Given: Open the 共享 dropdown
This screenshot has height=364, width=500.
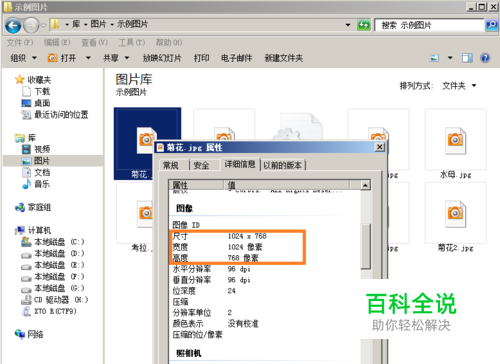Looking at the screenshot, I should [116, 58].
